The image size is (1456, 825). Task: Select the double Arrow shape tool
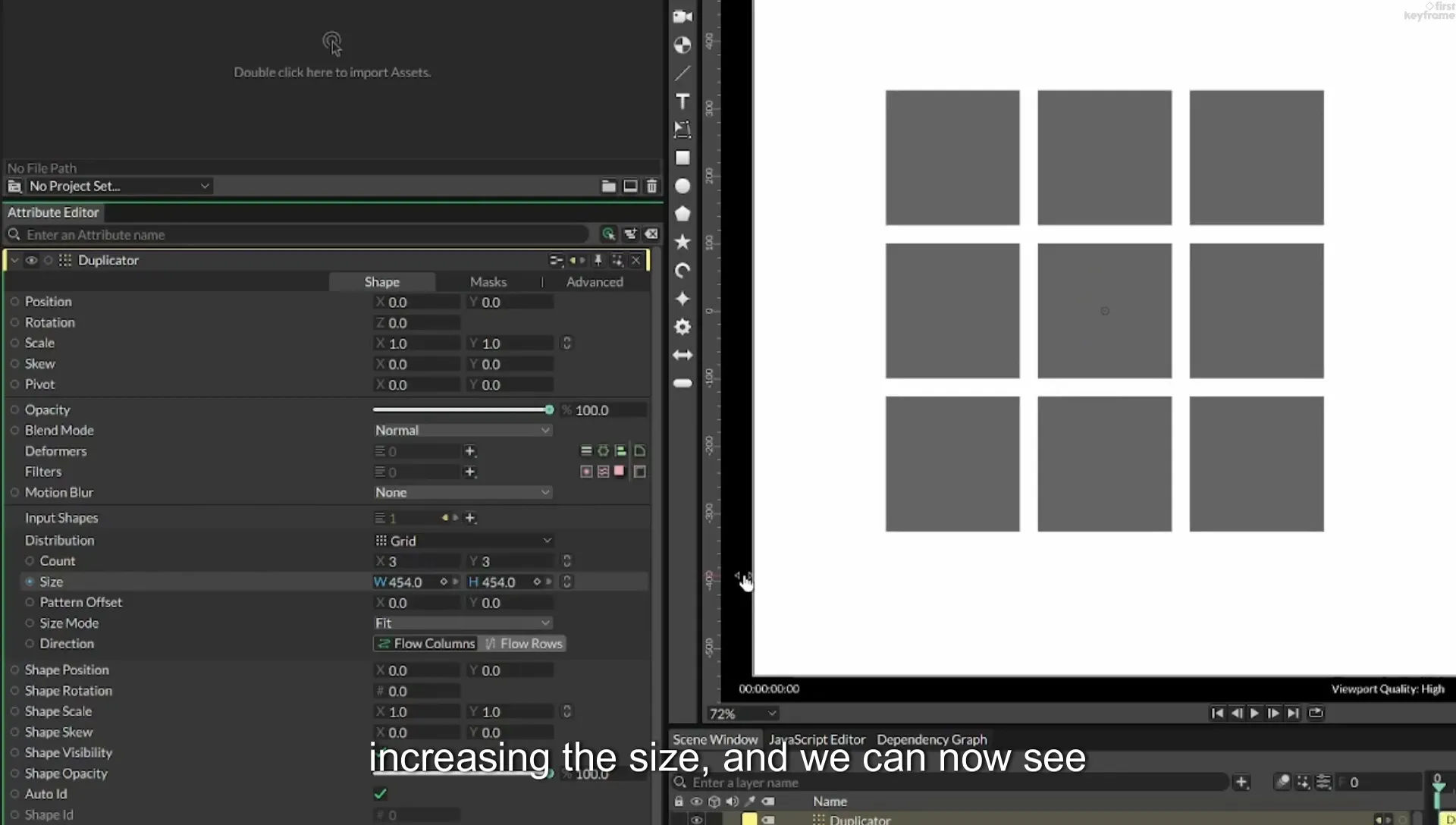(682, 355)
